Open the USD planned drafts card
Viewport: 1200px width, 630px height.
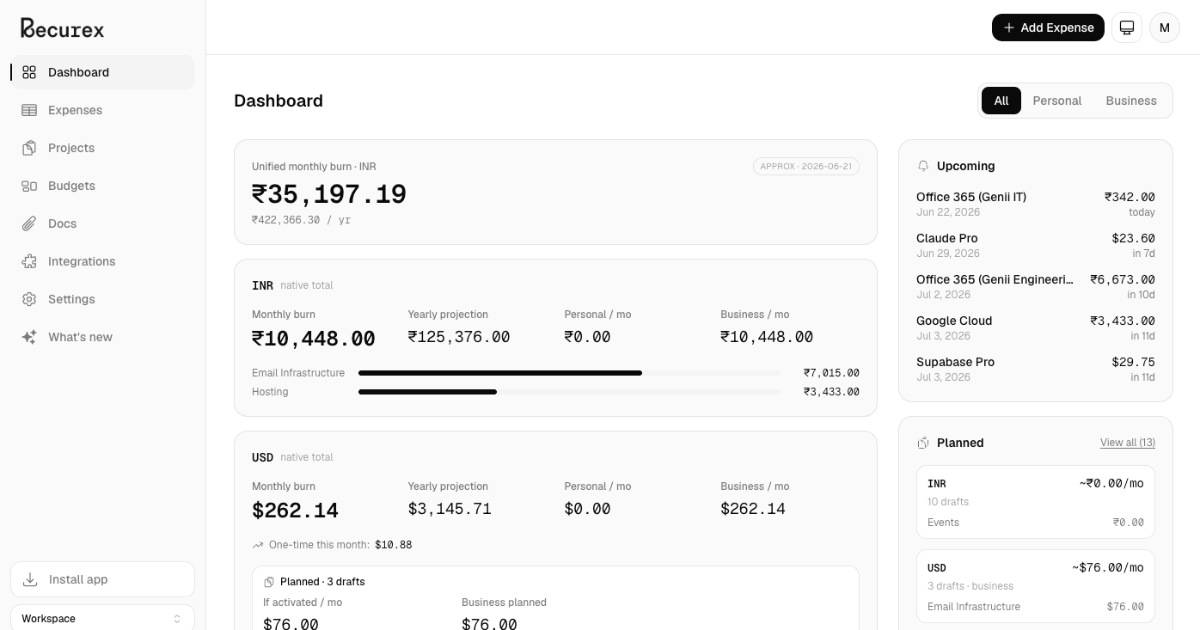click(x=1035, y=586)
